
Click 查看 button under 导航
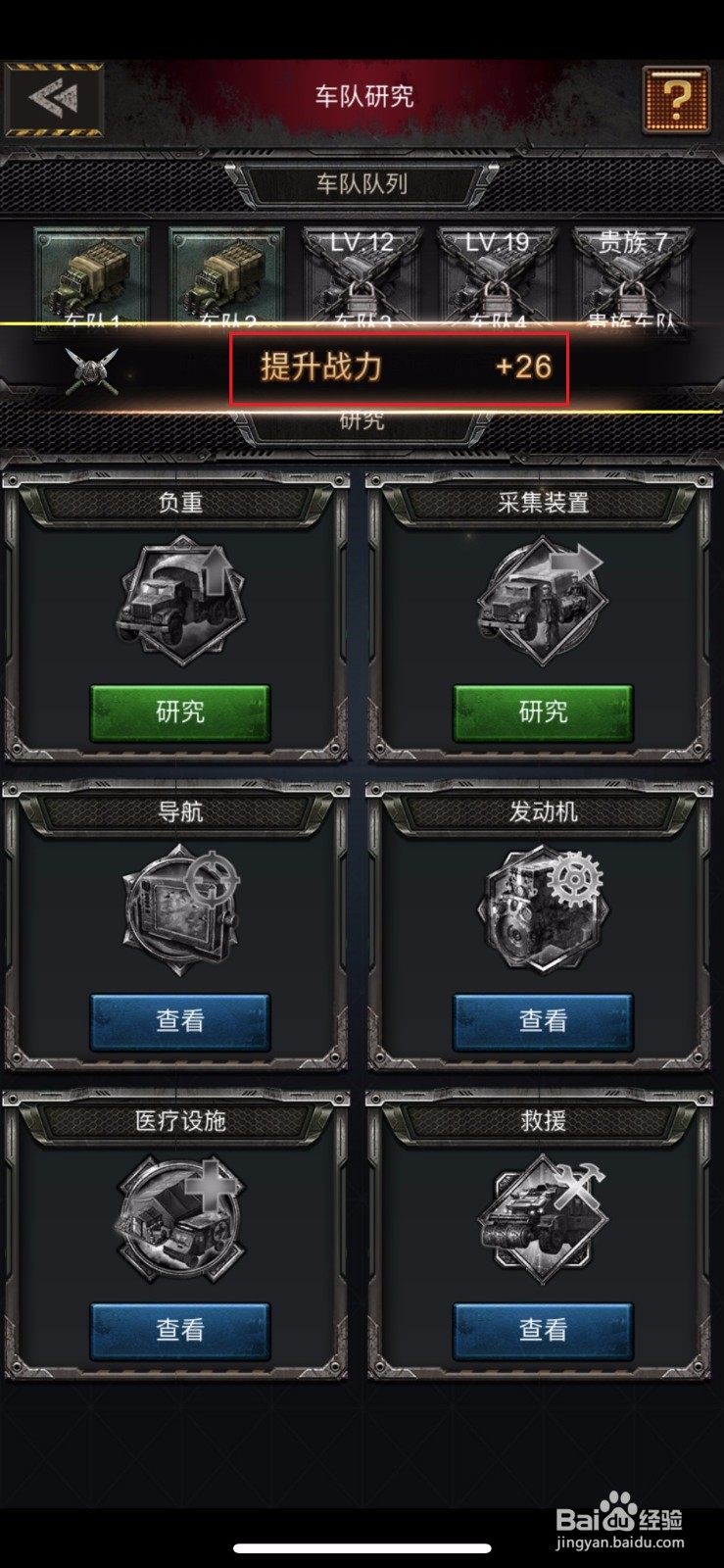[180, 1022]
